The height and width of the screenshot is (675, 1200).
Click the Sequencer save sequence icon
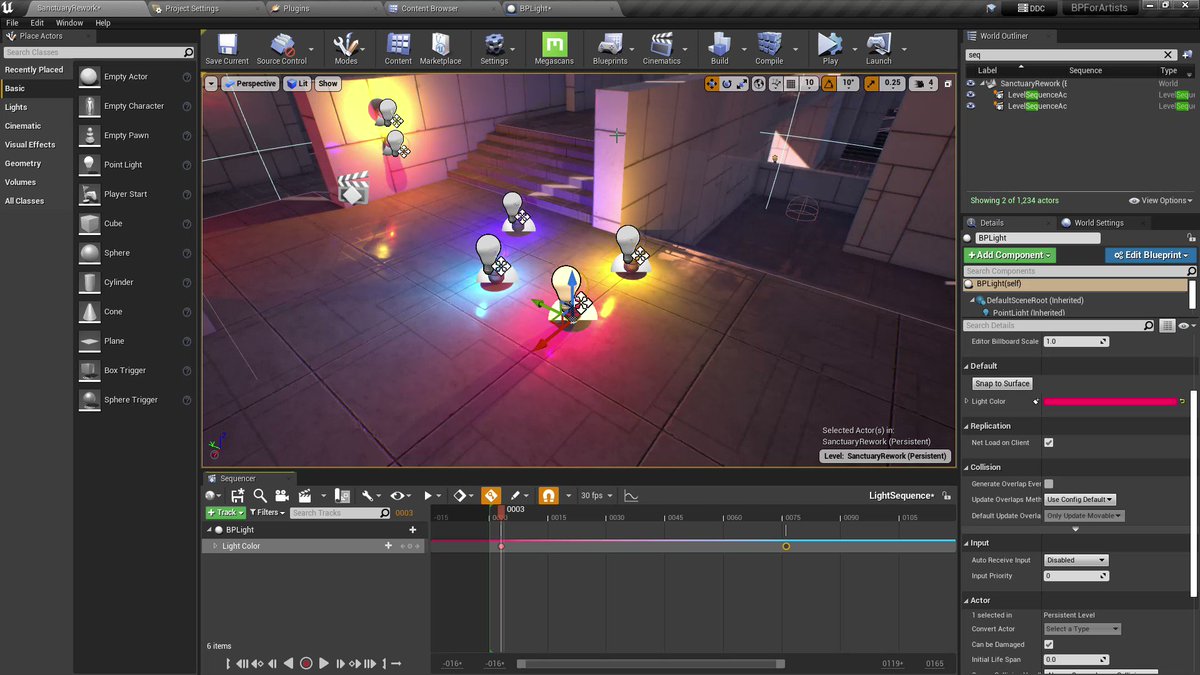(x=238, y=495)
